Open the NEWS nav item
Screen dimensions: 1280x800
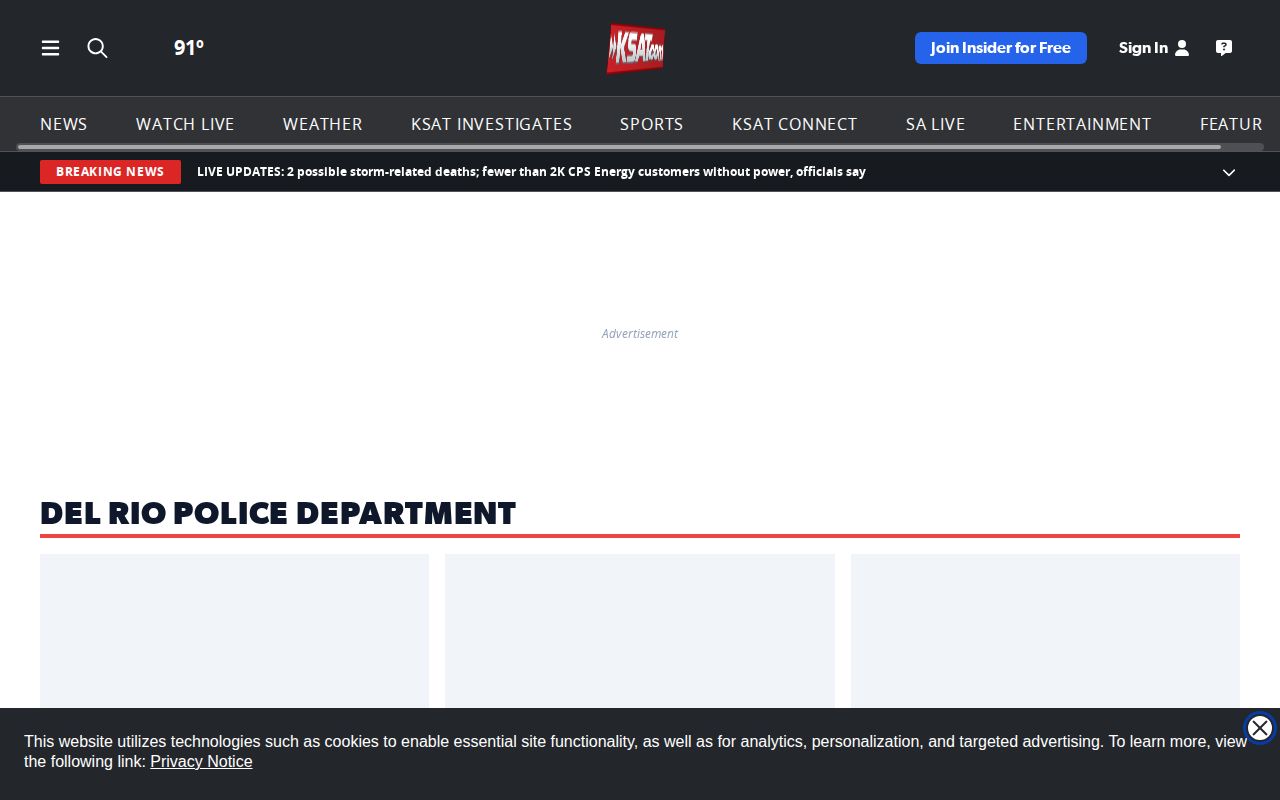click(x=64, y=124)
